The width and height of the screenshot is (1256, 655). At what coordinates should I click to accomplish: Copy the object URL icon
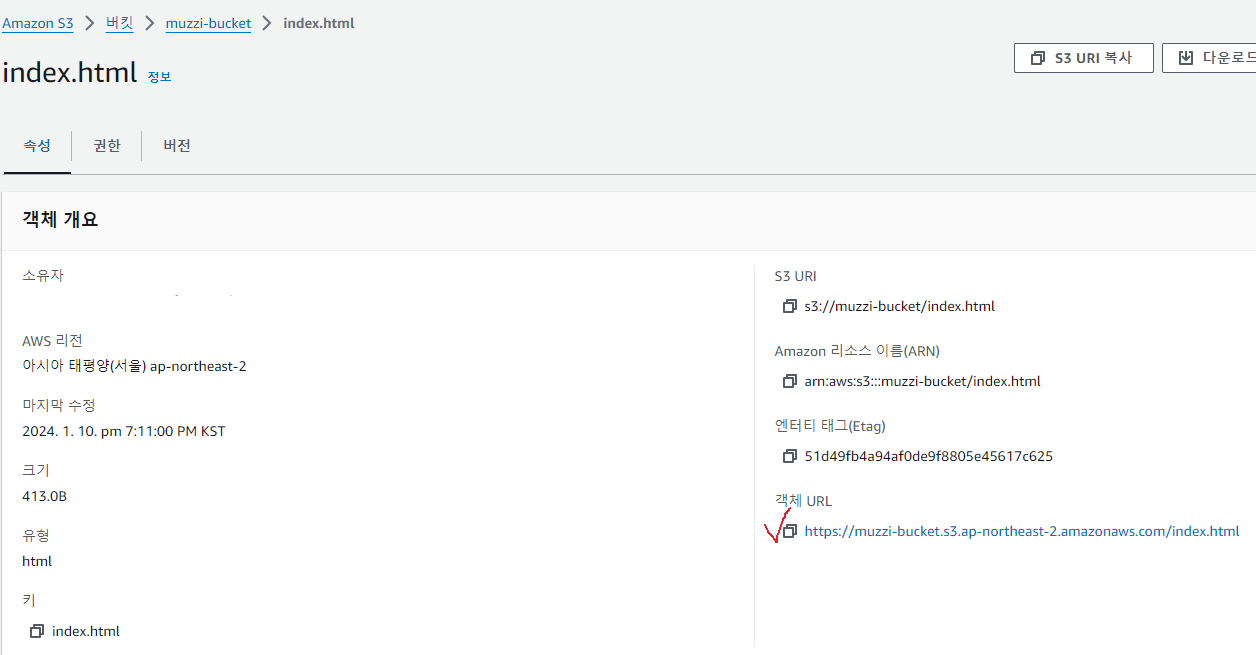[x=789, y=532]
